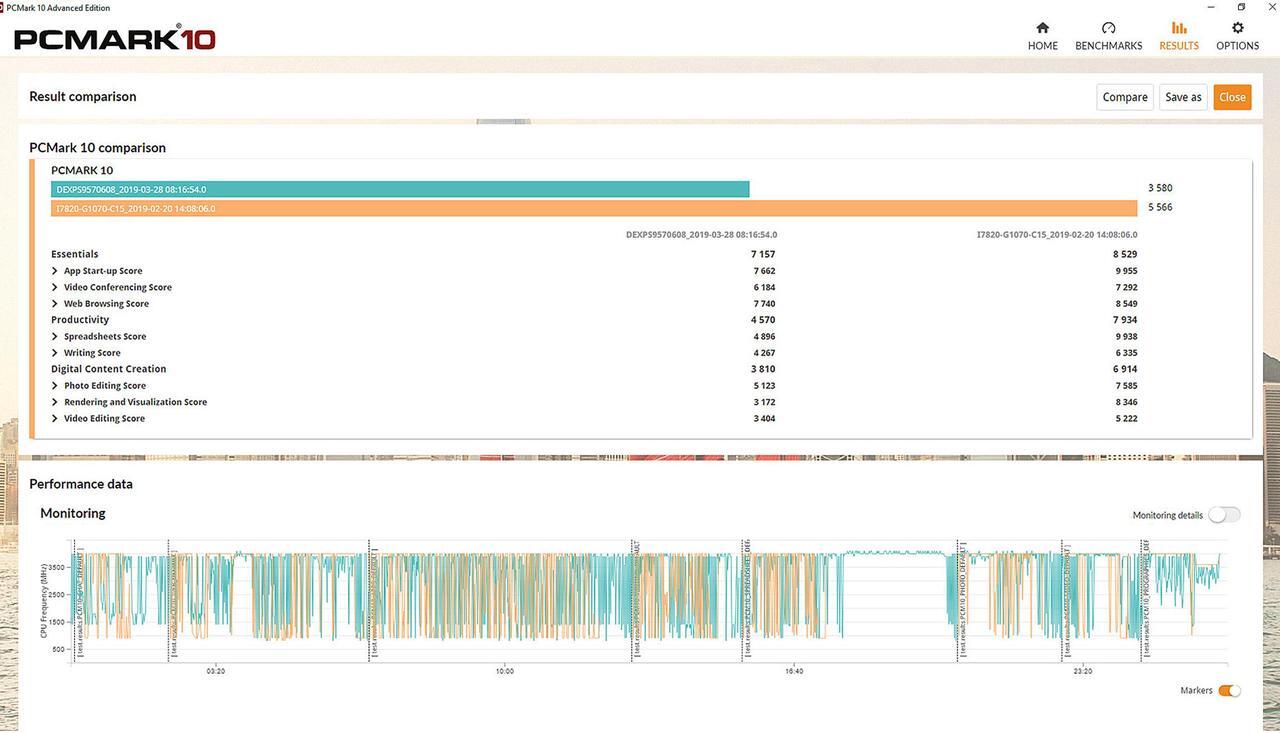Click the PCMark 10 comparison heading

click(97, 148)
